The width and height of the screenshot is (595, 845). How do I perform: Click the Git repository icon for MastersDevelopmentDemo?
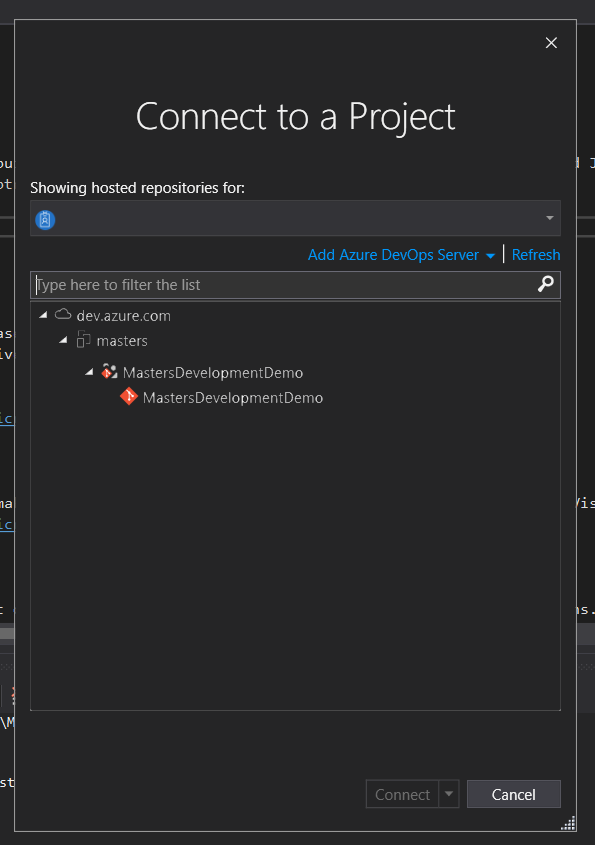click(128, 397)
